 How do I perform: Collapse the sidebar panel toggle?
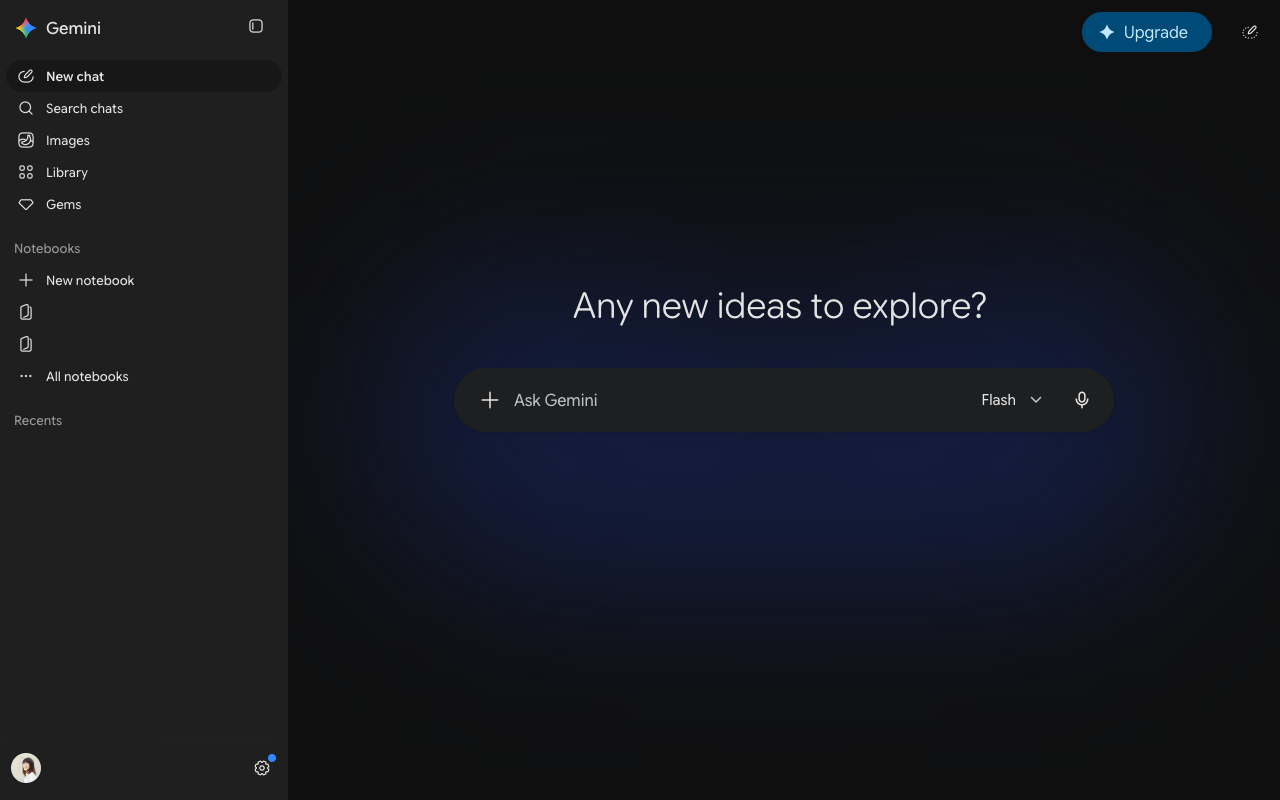tap(256, 27)
